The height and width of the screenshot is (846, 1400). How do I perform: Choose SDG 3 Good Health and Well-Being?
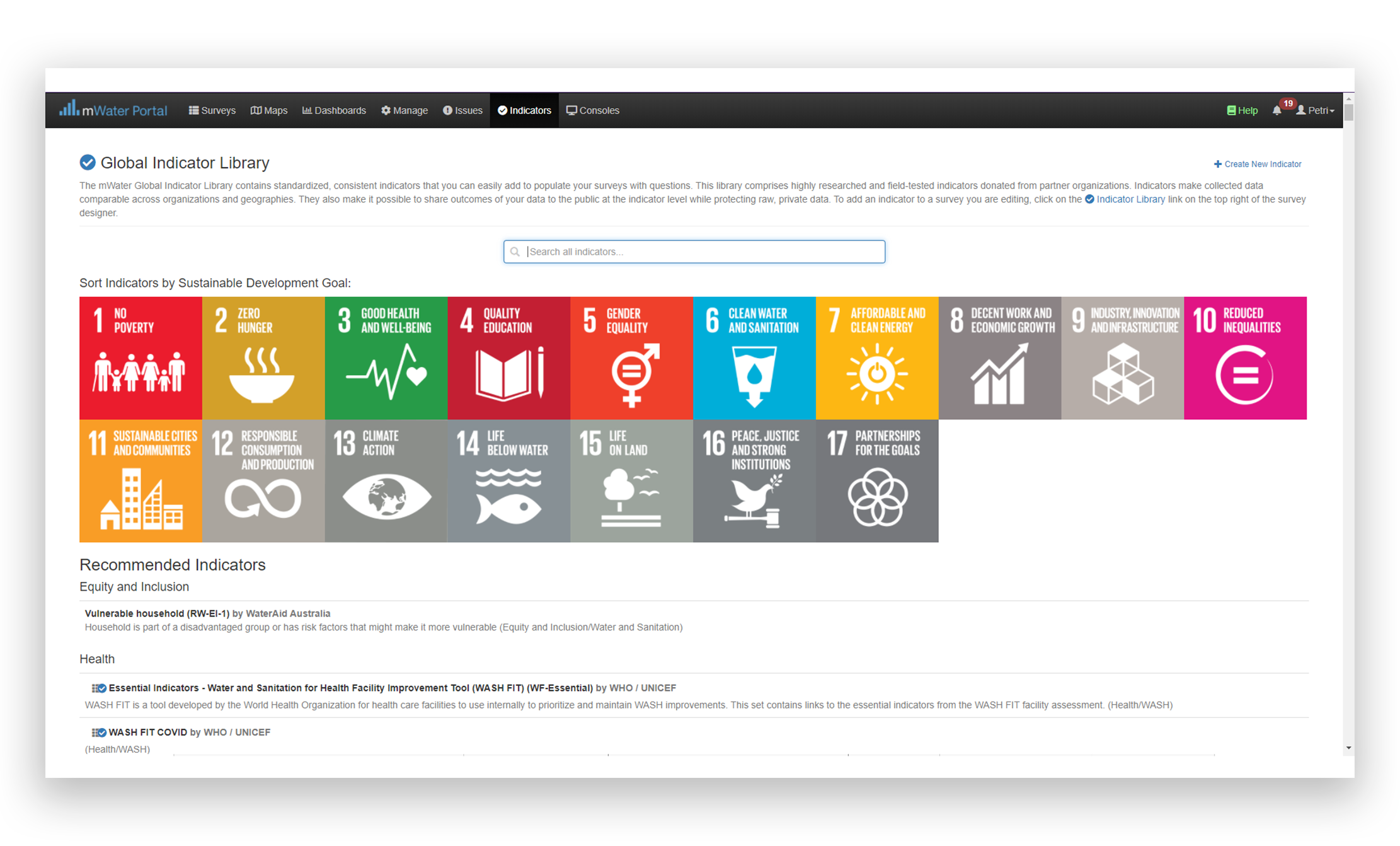coord(386,358)
